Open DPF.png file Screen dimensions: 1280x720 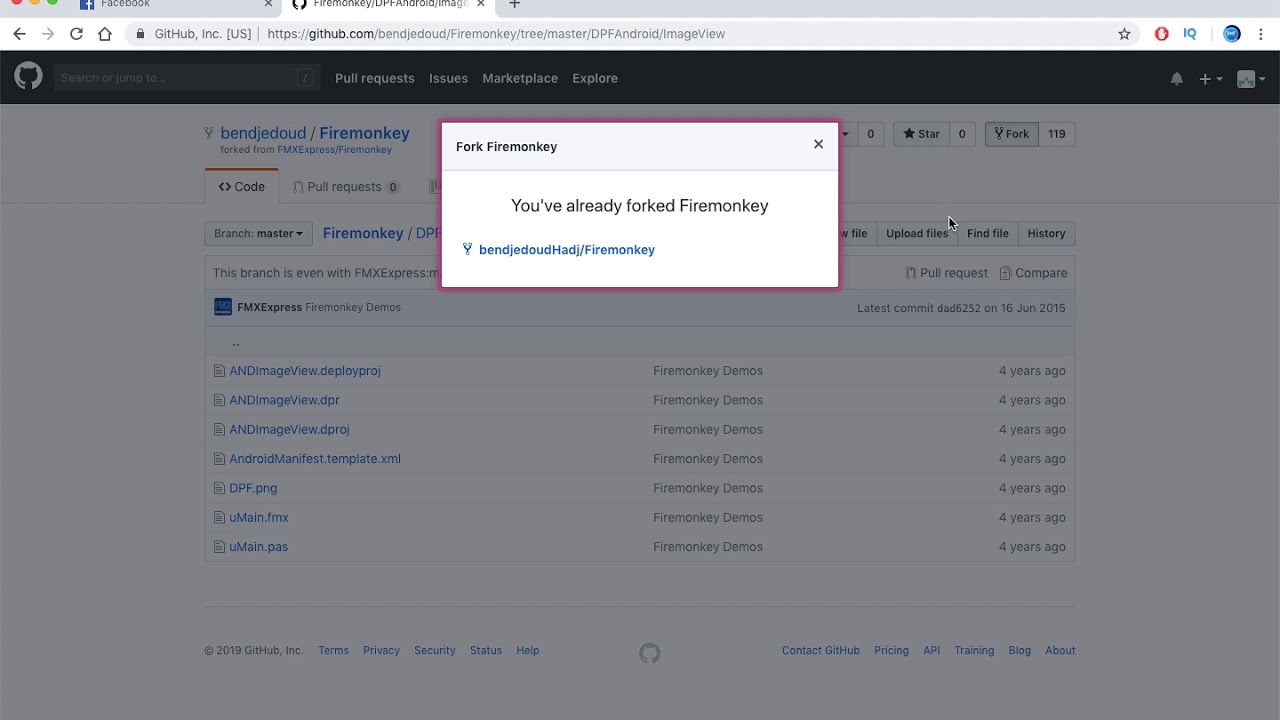click(253, 488)
